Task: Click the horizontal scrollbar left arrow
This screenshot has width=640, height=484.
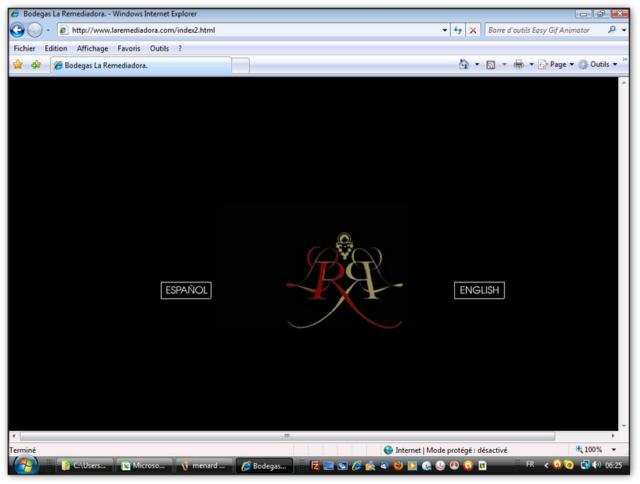Action: [14, 436]
